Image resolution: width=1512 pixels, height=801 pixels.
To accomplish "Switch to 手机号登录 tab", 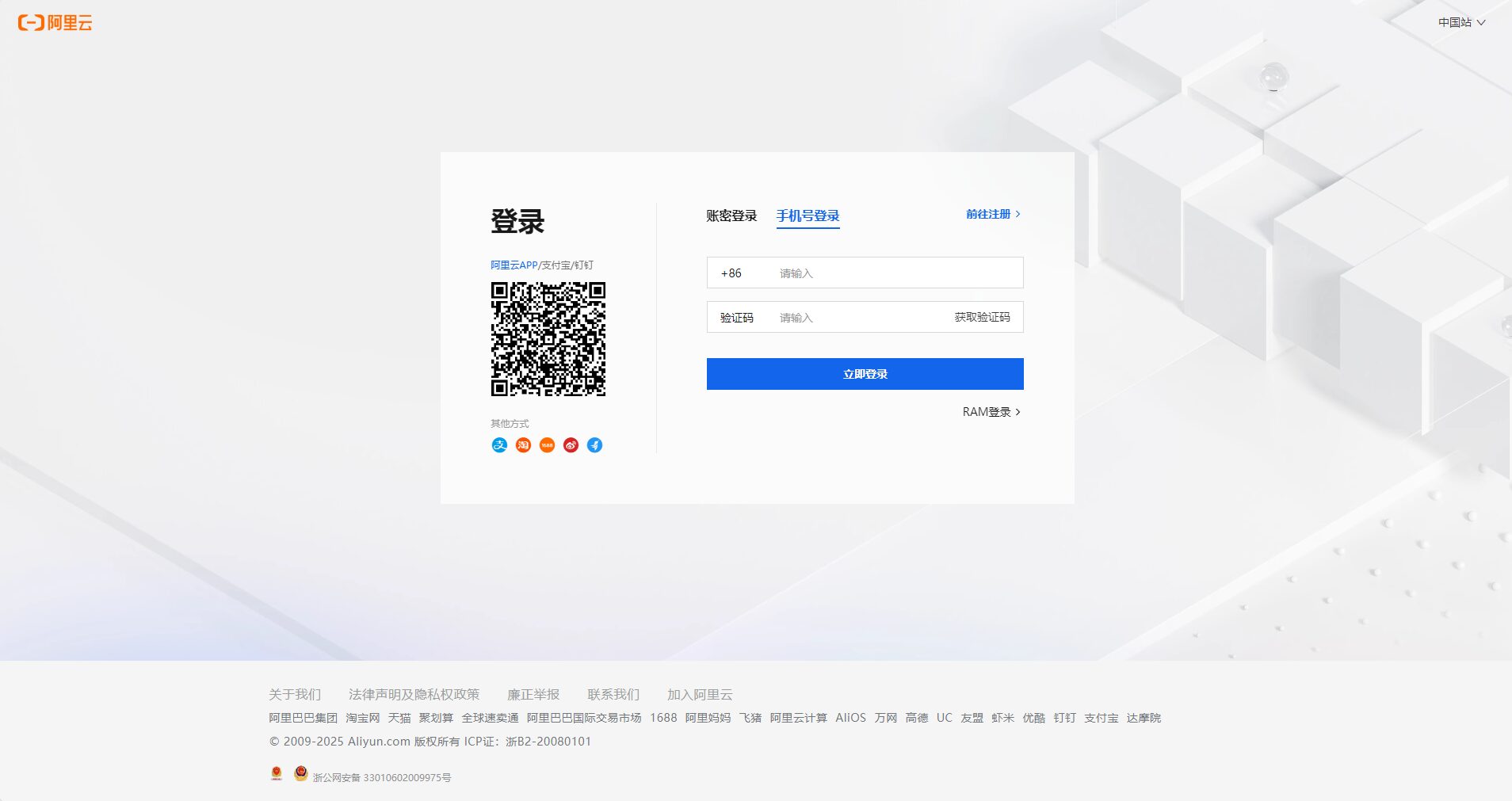I will 809,216.
